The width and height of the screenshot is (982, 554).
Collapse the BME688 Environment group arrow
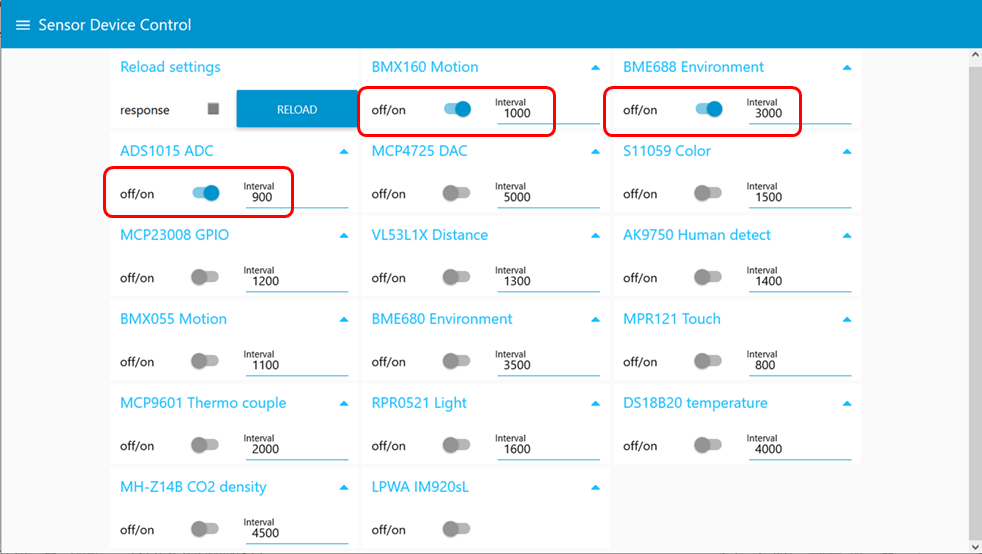pyautogui.click(x=847, y=68)
